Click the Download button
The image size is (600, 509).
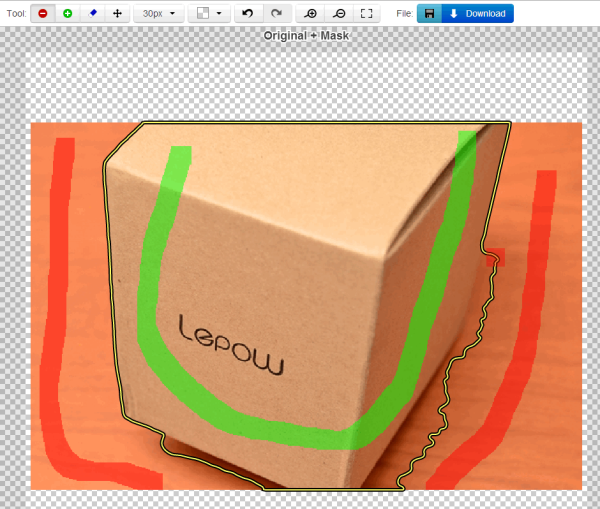point(478,14)
